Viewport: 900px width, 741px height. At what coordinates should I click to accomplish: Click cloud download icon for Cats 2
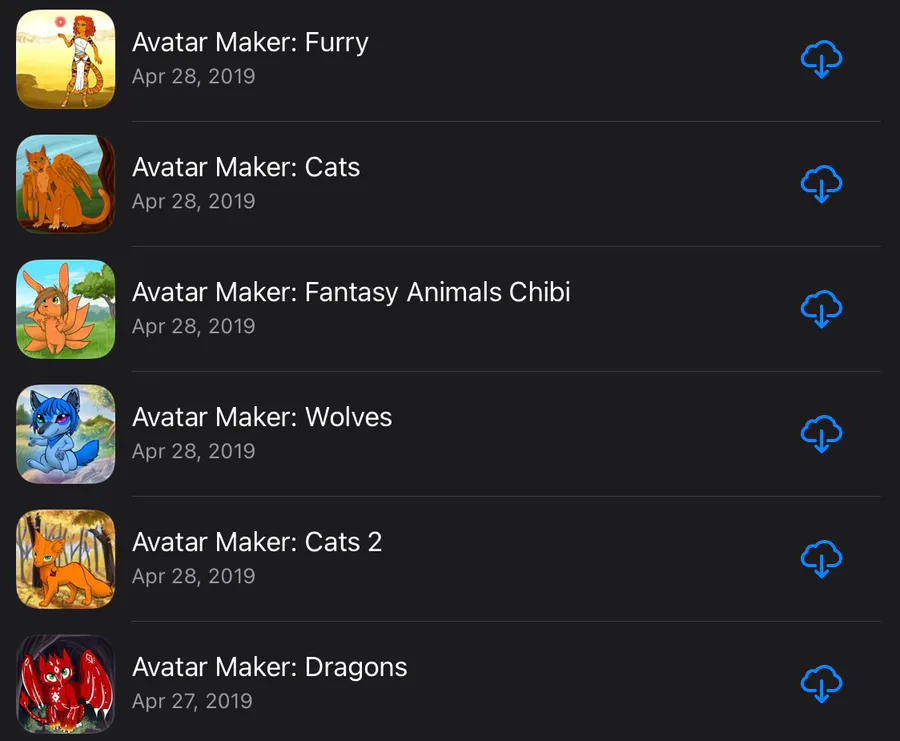[x=821, y=558]
